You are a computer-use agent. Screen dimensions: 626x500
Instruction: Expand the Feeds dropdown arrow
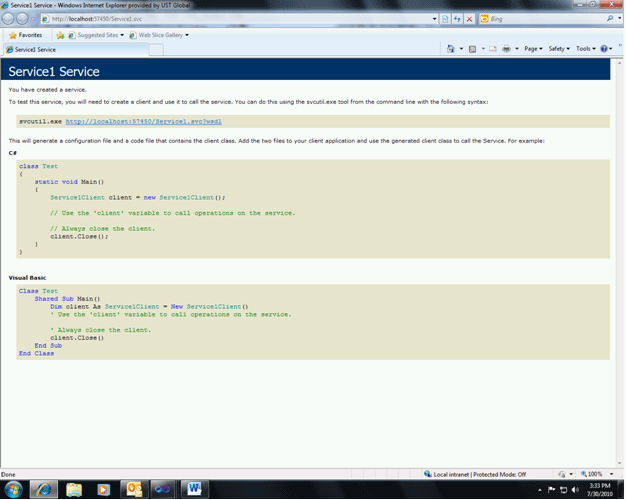[x=483, y=49]
